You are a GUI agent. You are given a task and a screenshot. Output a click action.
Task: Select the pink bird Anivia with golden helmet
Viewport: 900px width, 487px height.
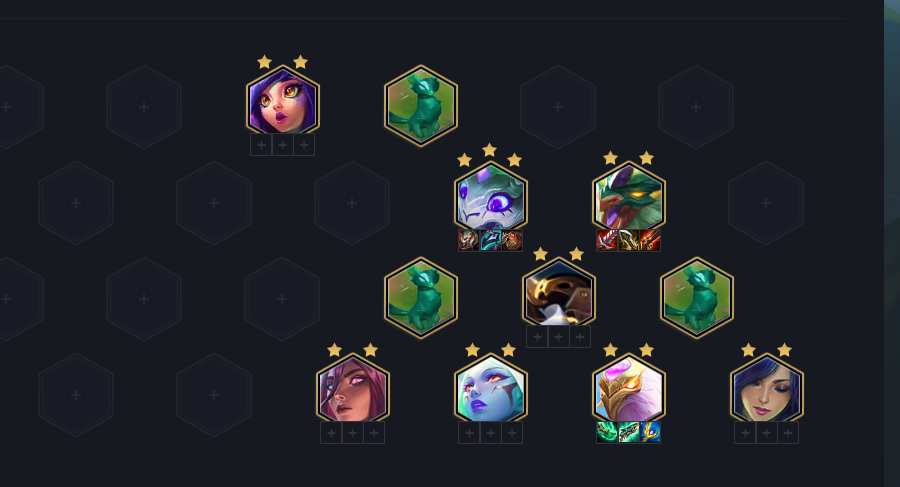coord(629,391)
